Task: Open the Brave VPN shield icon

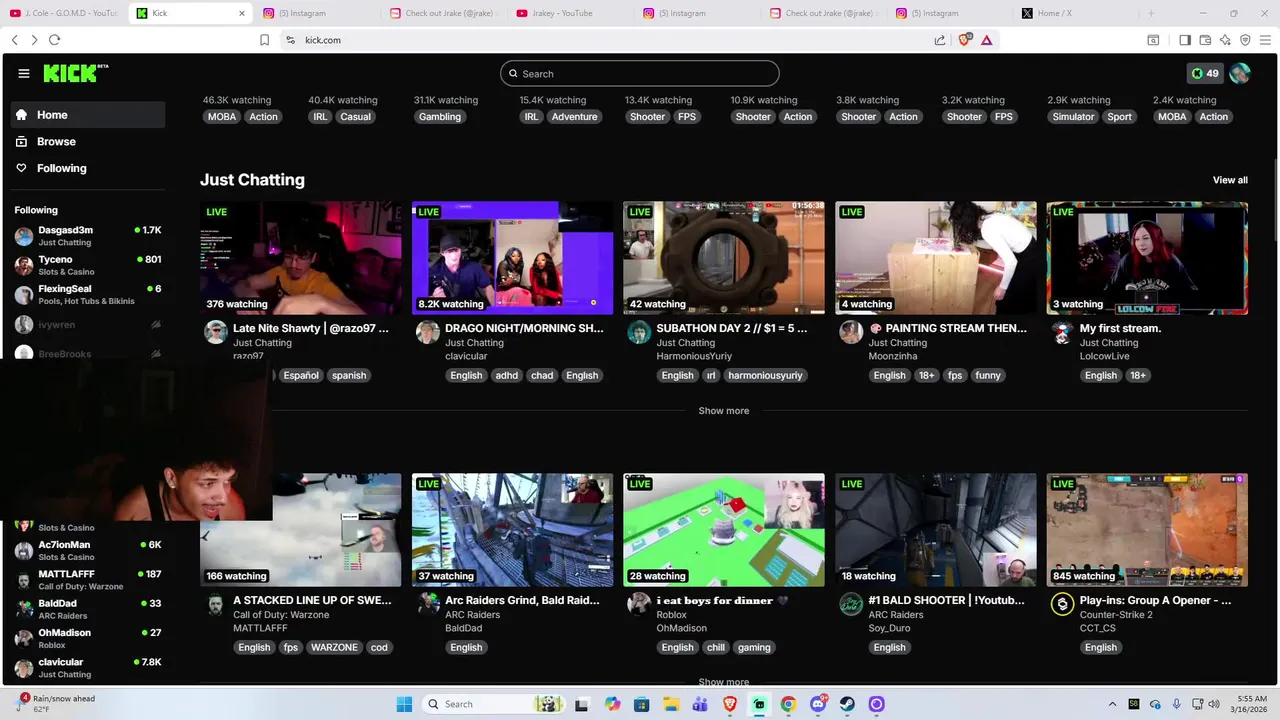Action: (1245, 40)
